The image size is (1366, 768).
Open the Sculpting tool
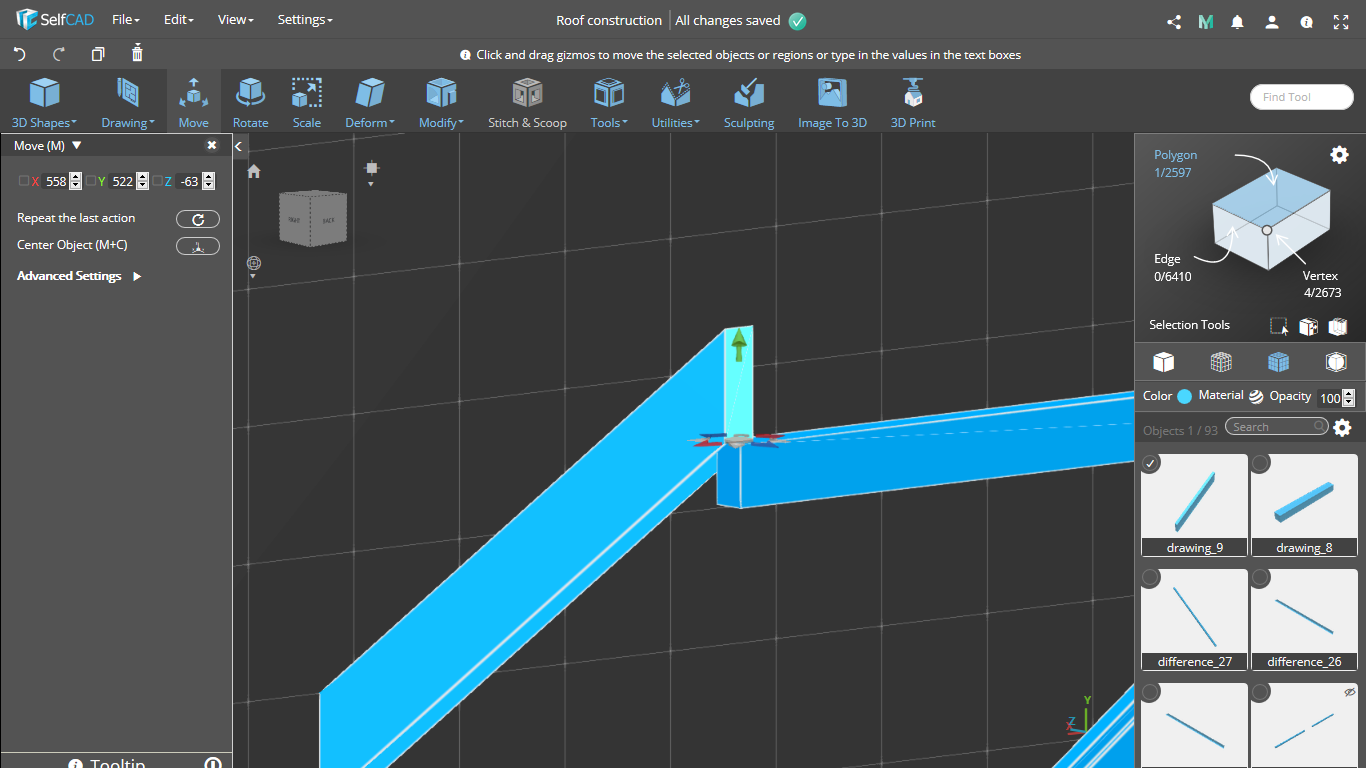click(749, 104)
